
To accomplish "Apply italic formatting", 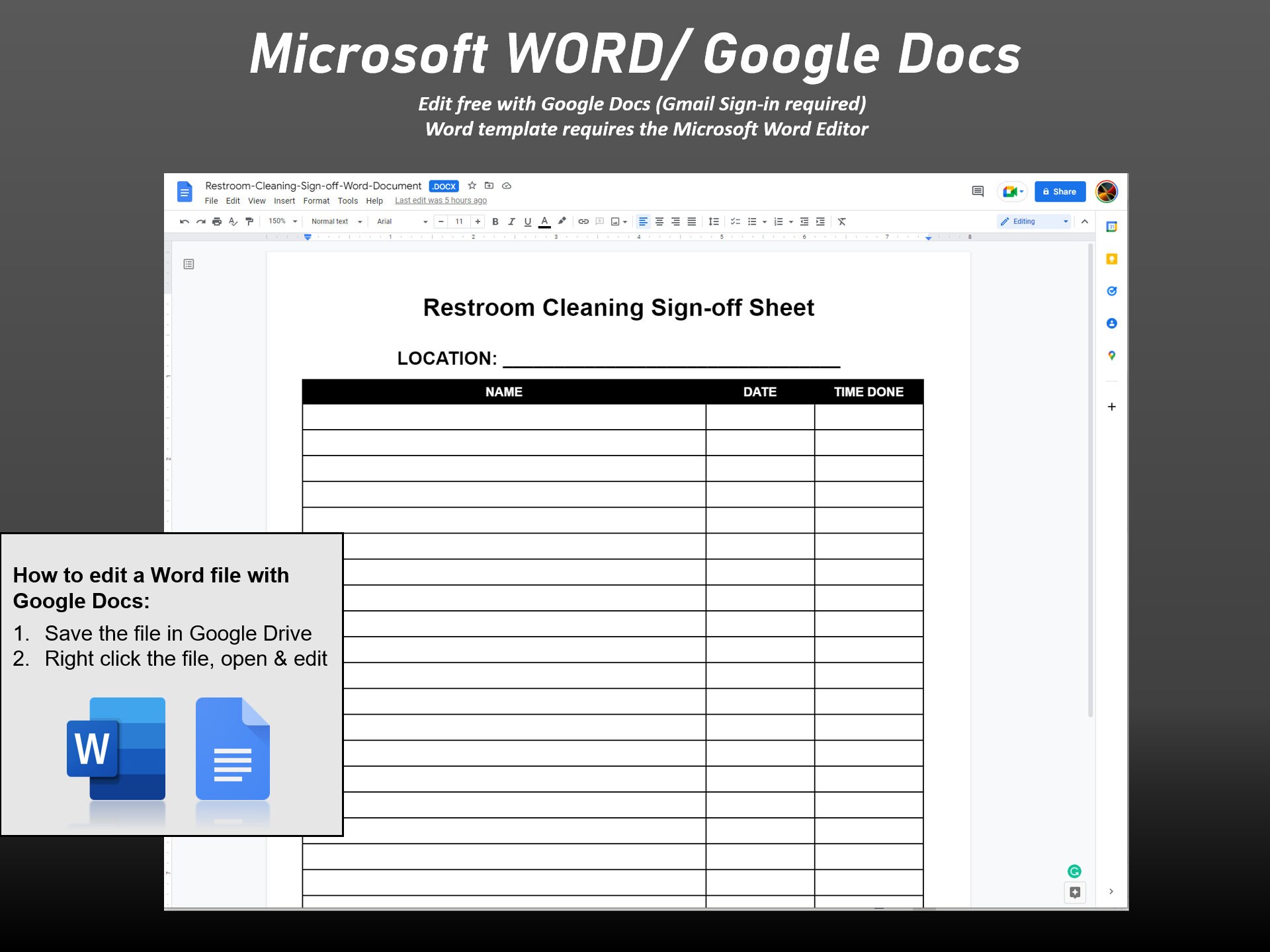I will click(511, 221).
